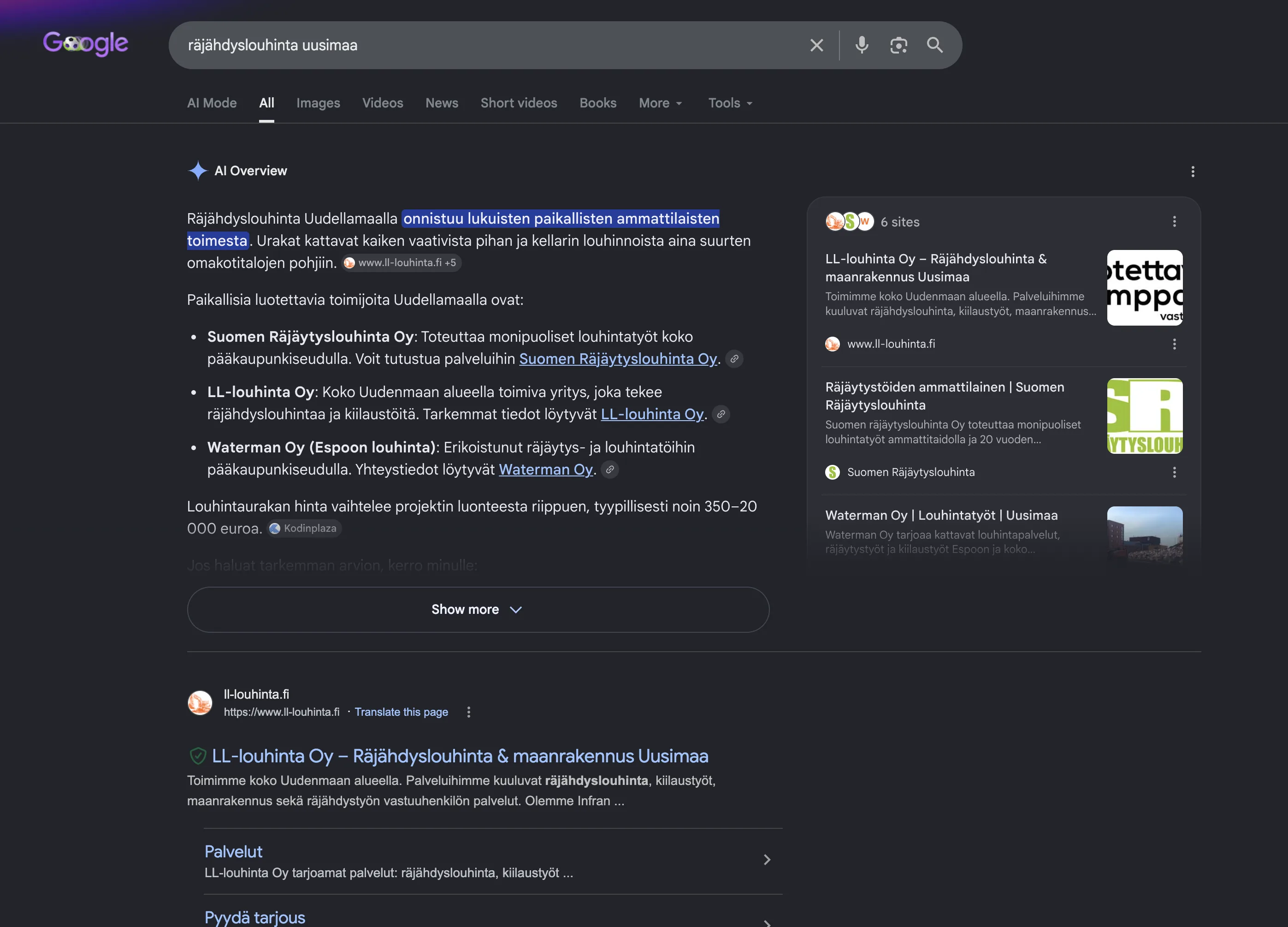
Task: Open LL-louhinta Oy – Räjähdyslouhinta & maanrakennus Uusimaa result
Action: pos(460,756)
